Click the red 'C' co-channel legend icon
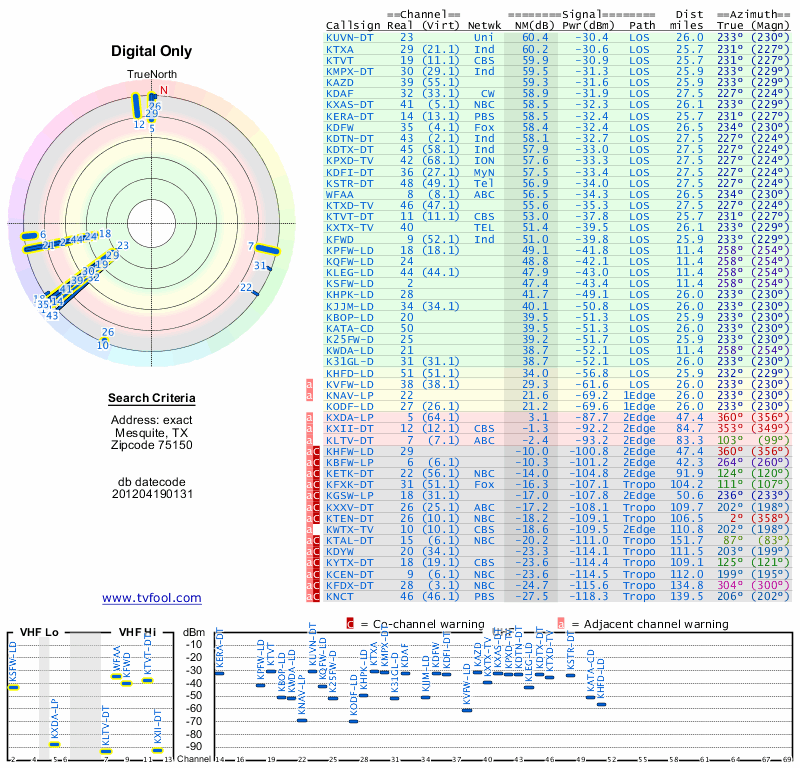Image resolution: width=800 pixels, height=768 pixels. [x=350, y=624]
